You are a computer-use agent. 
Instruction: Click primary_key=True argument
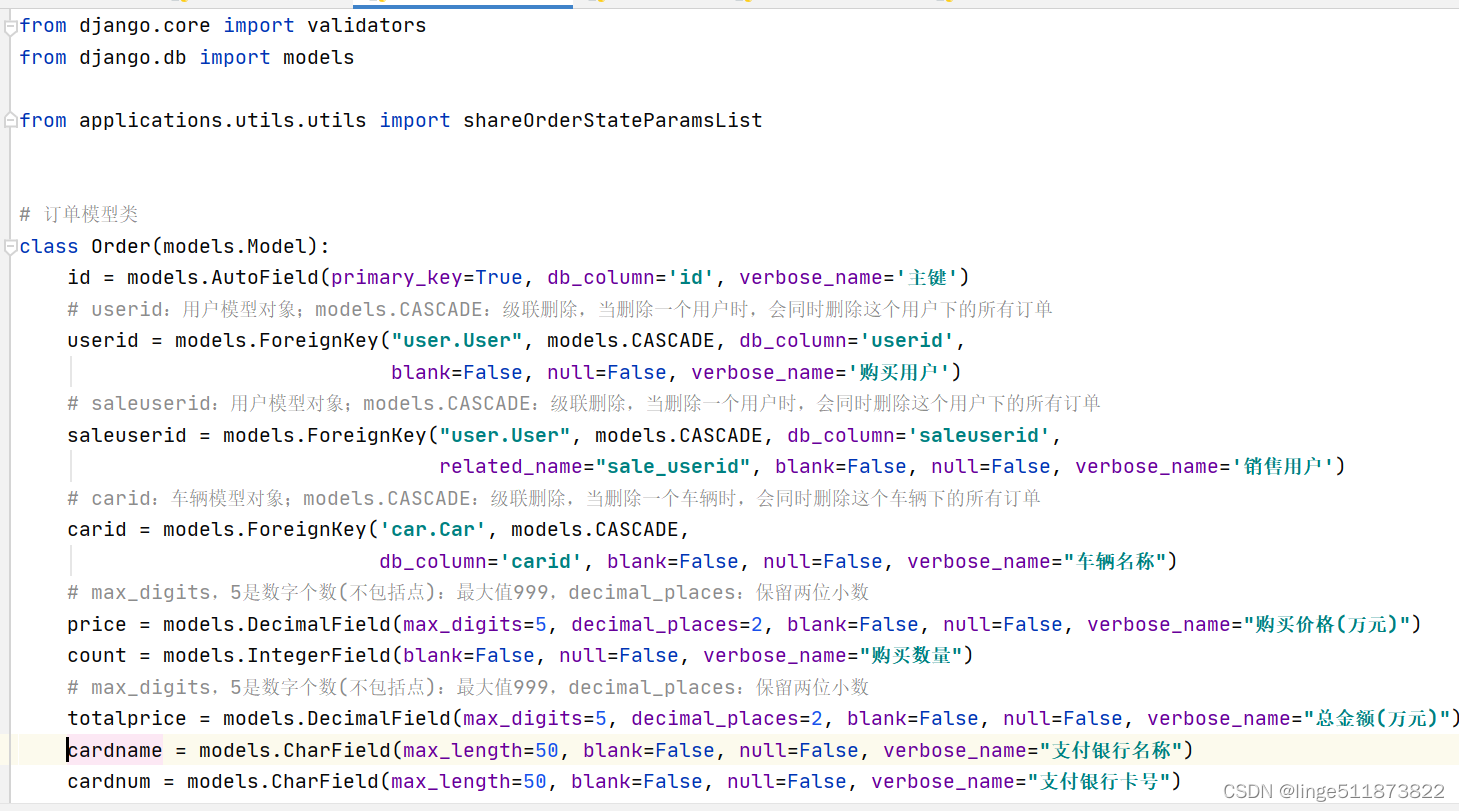pos(427,278)
